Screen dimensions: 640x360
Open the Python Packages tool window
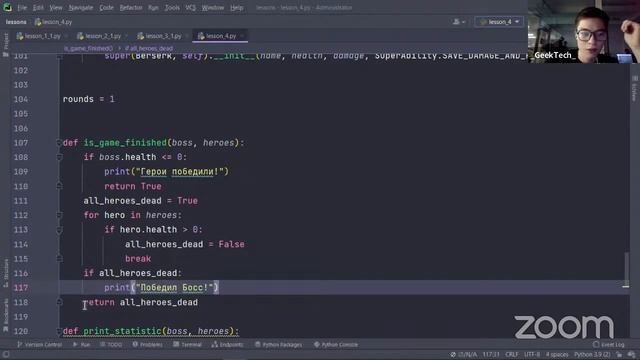(279, 345)
